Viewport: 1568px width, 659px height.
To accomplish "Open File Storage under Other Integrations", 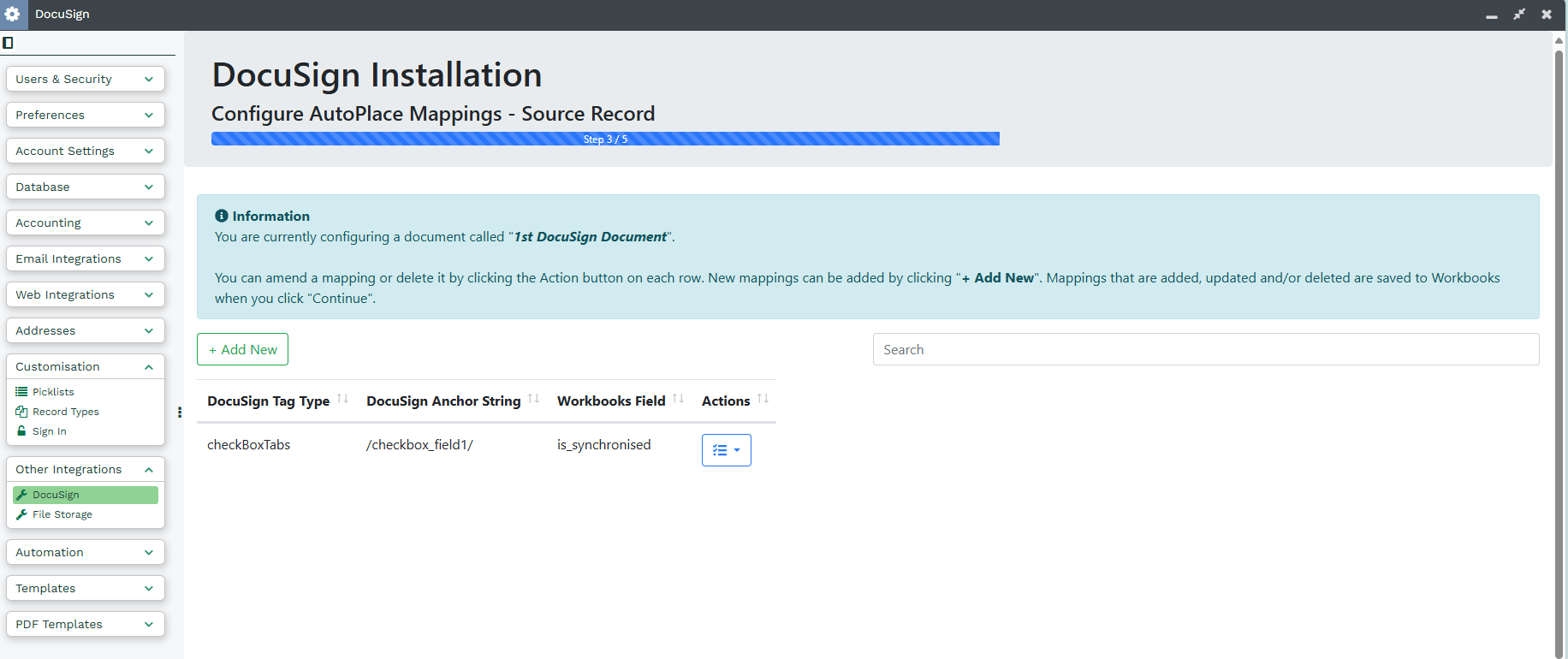I will point(62,514).
